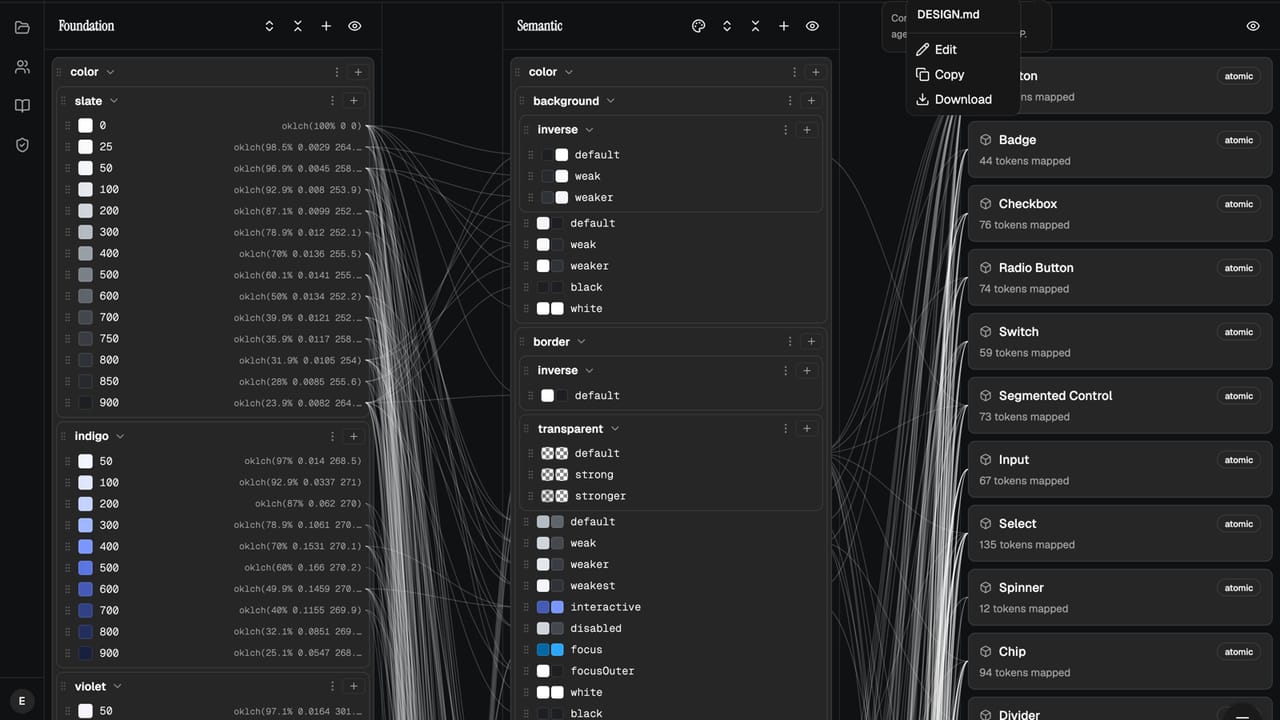Select the border interactive token row
Image resolution: width=1280 pixels, height=720 pixels.
(x=673, y=607)
